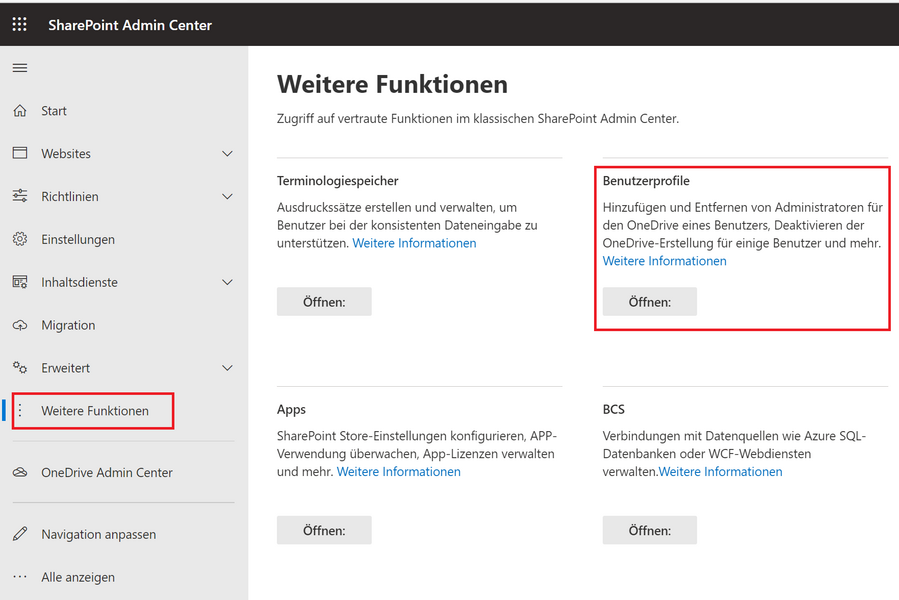Viewport: 899px width, 600px height.
Task: Click the Websites window icon
Action: pyautogui.click(x=20, y=153)
